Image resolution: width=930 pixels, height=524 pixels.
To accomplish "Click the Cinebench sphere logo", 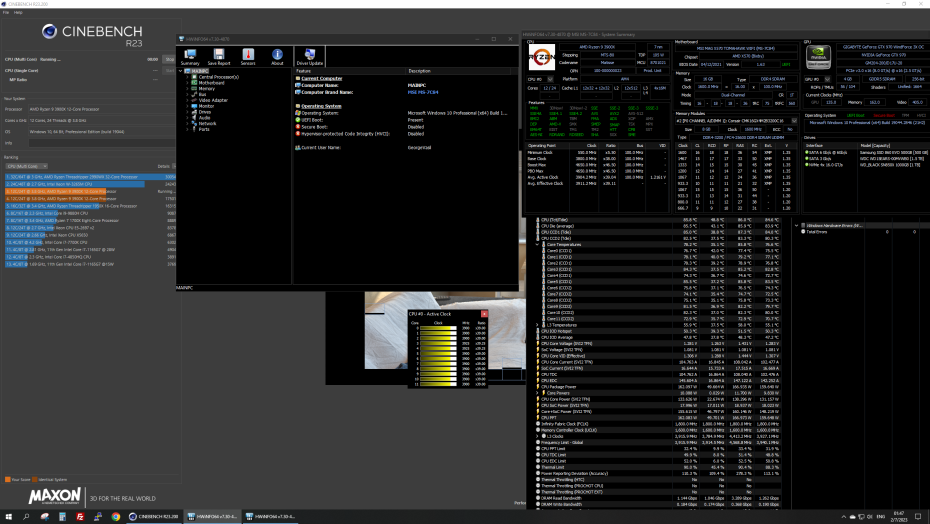I will pyautogui.click(x=49, y=31).
